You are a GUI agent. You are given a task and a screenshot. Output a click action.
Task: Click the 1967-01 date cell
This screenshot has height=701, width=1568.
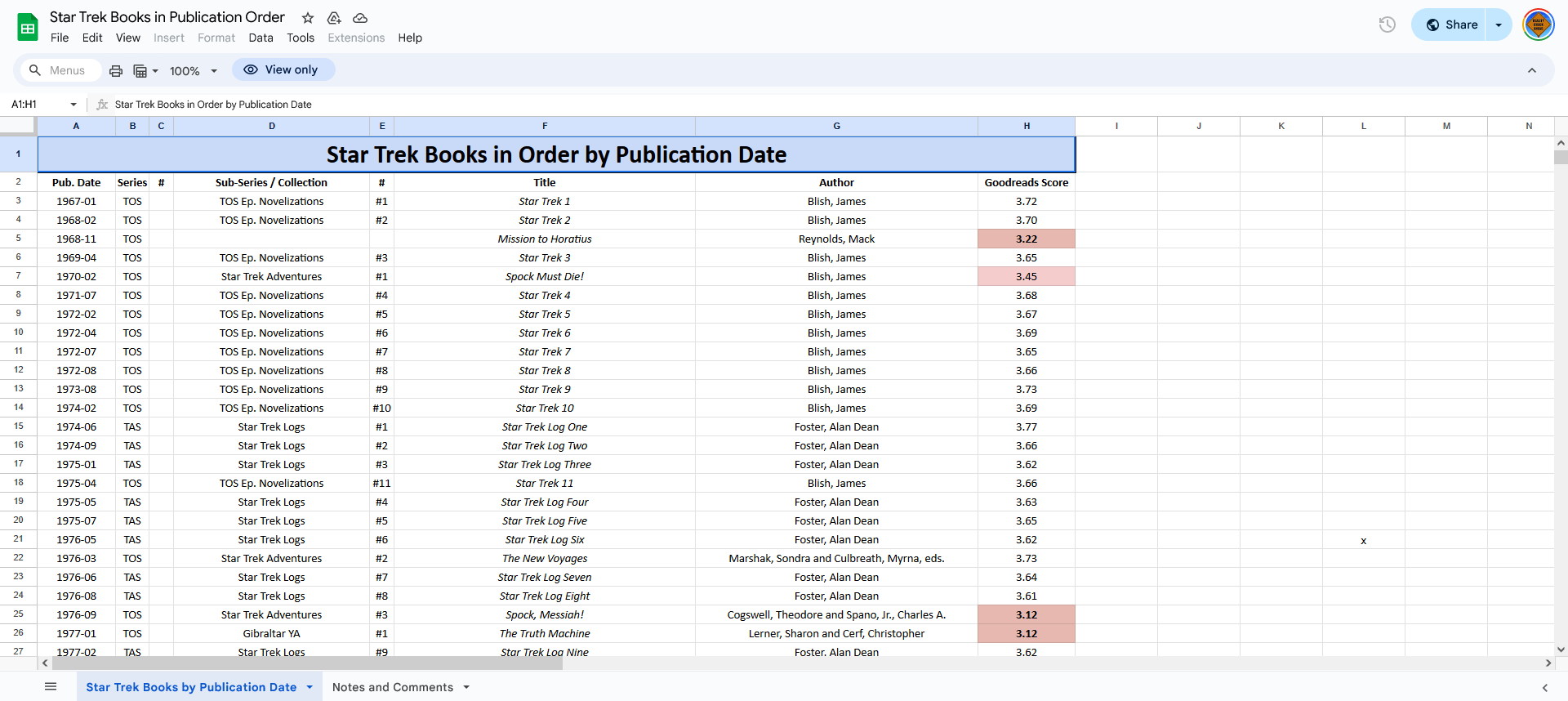(76, 201)
